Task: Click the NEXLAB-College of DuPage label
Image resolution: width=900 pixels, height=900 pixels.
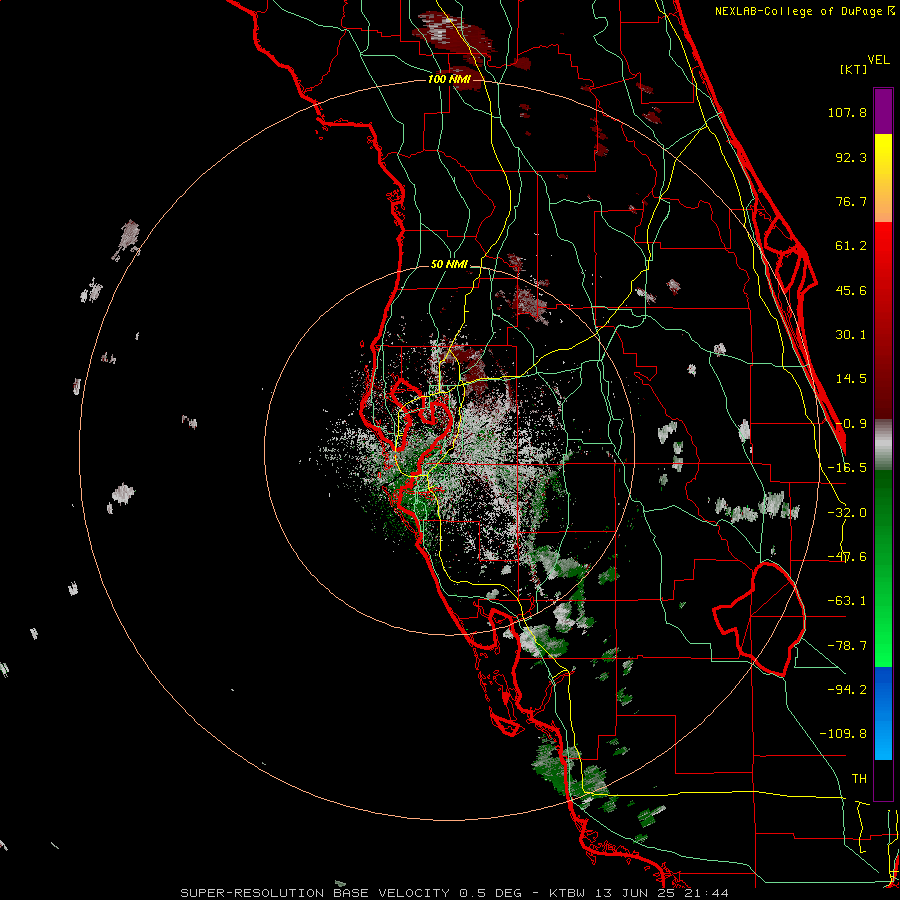Action: point(800,11)
